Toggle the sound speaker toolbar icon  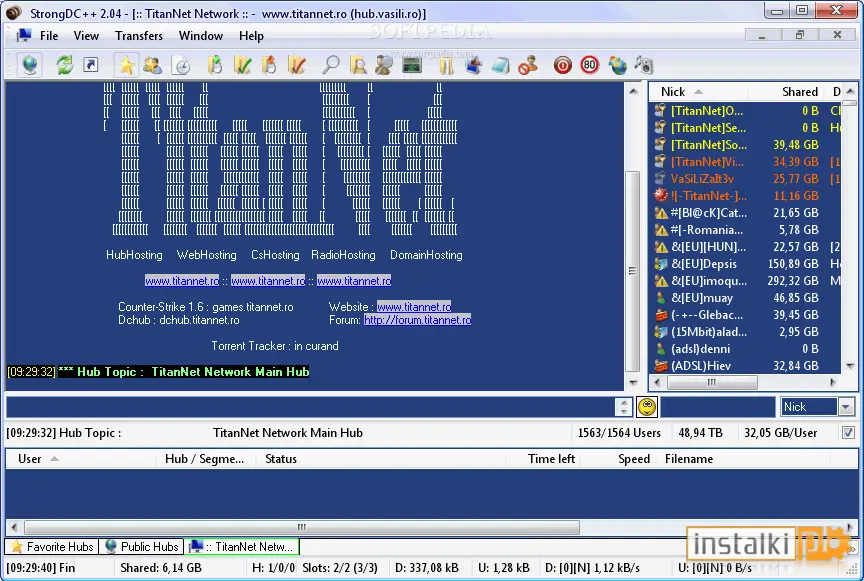pyautogui.click(x=644, y=65)
